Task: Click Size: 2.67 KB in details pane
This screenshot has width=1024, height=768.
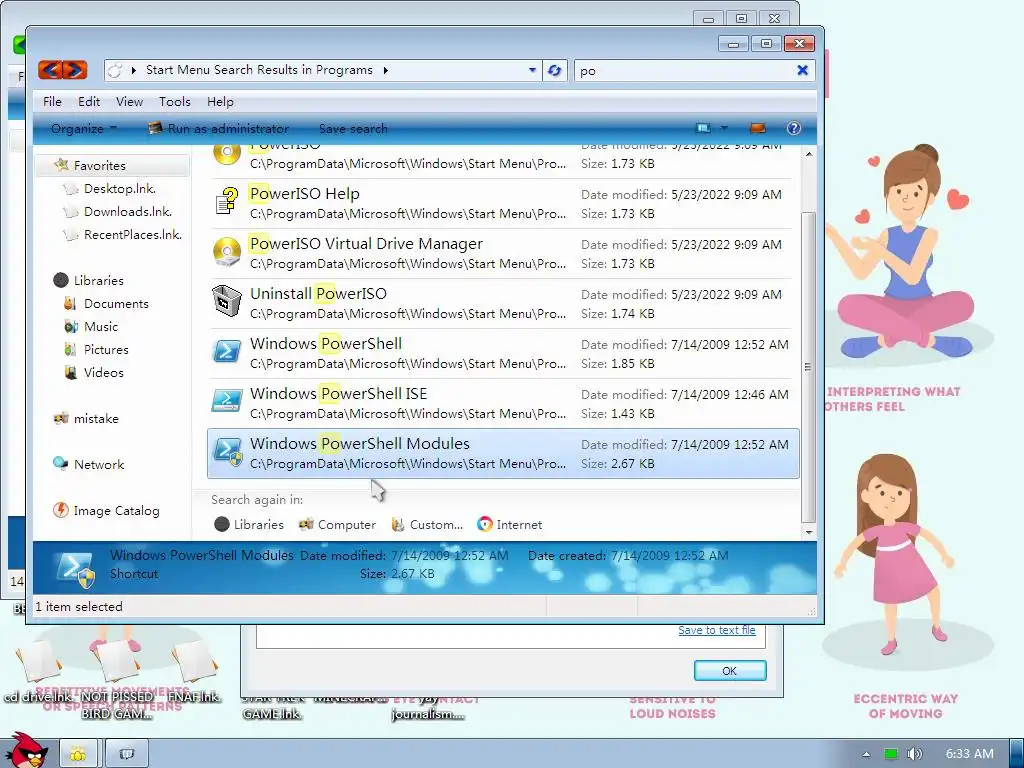Action: click(x=397, y=573)
